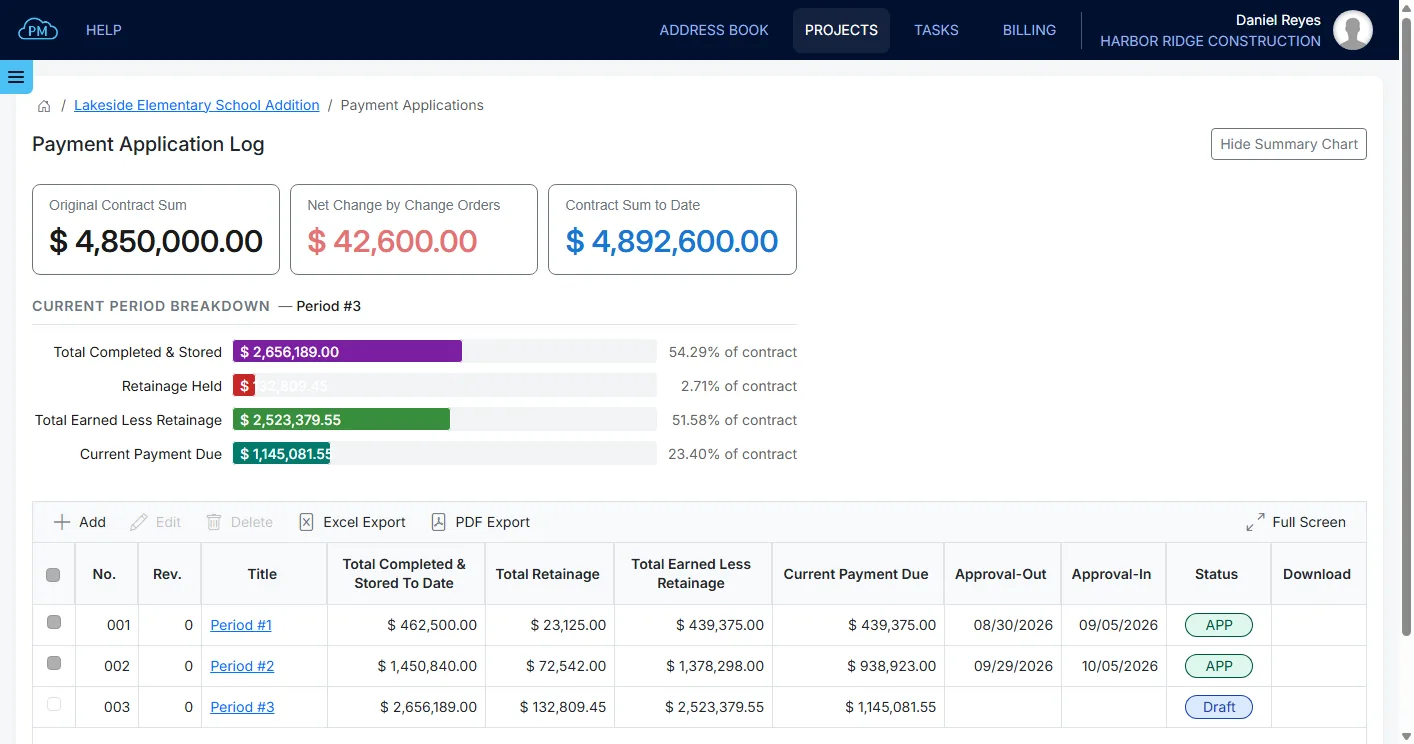Screen dimensions: 1414x744
Task: Click the Edit pencil toolbar item
Action: point(156,522)
